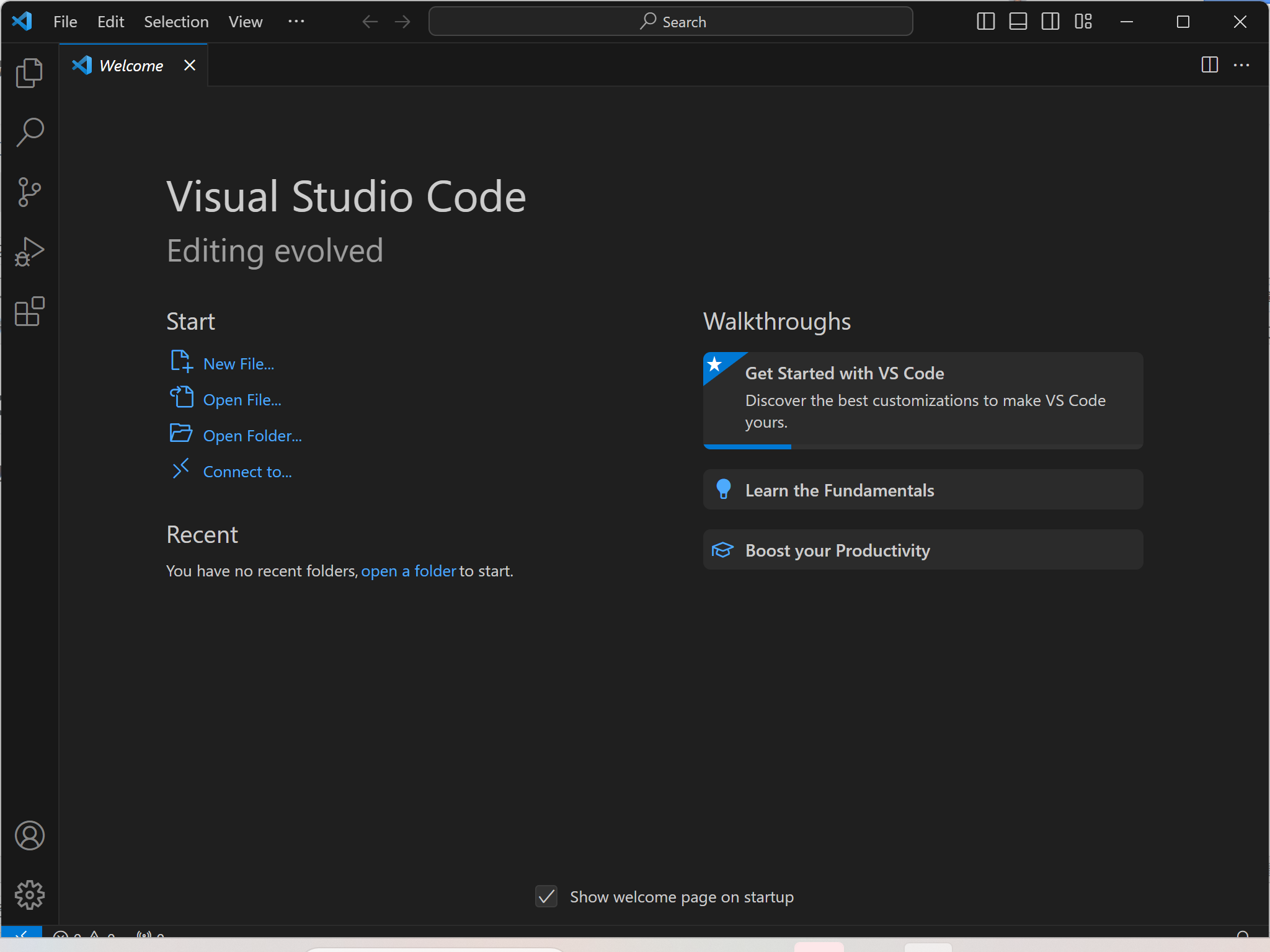Open the Edit menu
Image resolution: width=1270 pixels, height=952 pixels.
[111, 22]
